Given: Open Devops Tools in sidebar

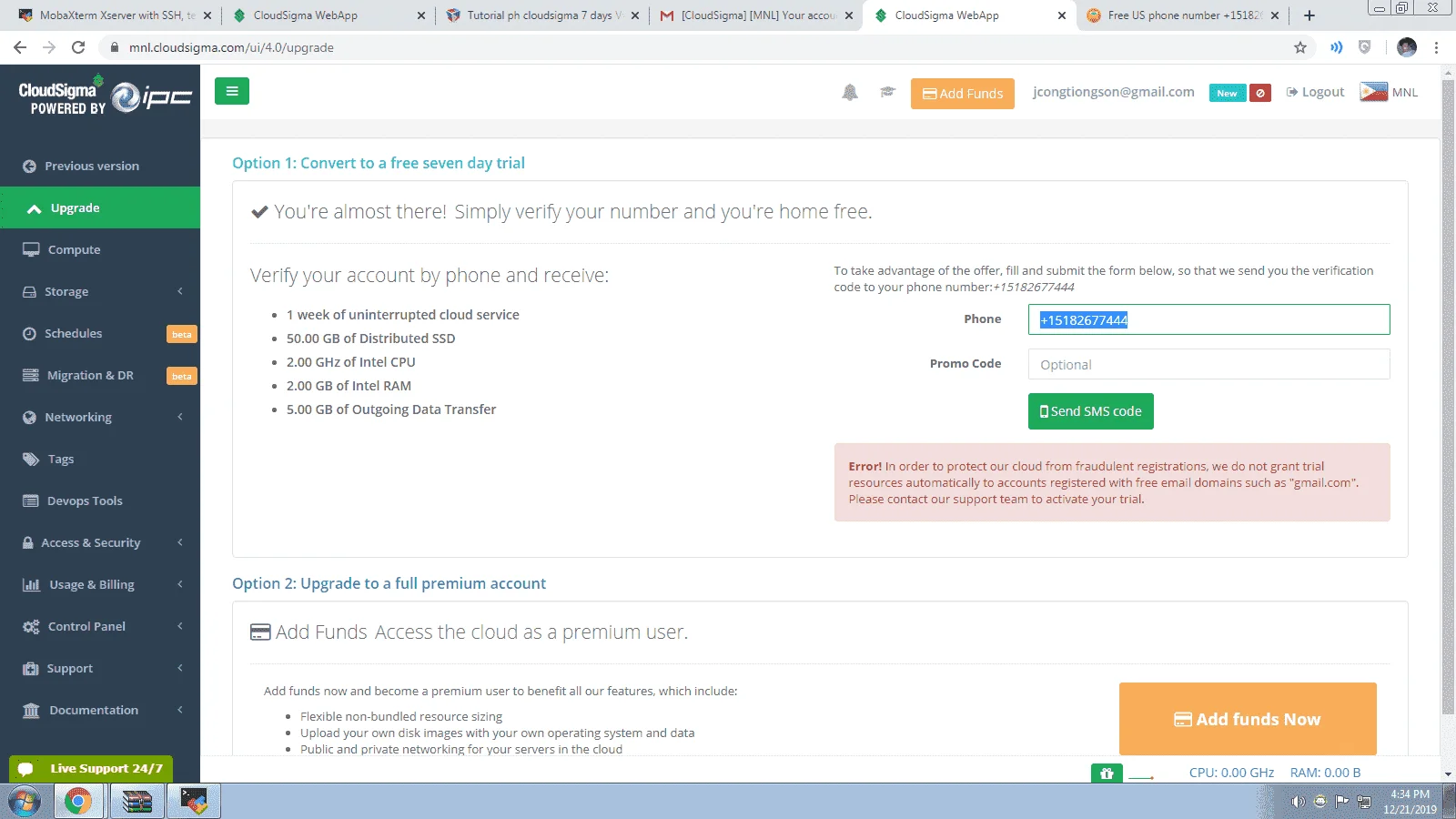Looking at the screenshot, I should point(100,500).
